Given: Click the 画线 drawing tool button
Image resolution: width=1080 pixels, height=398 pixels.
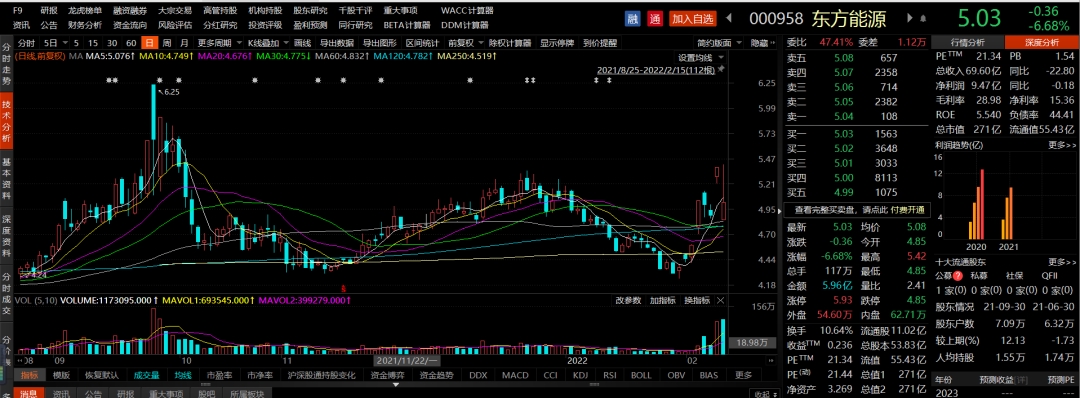Looking at the screenshot, I should point(303,43).
